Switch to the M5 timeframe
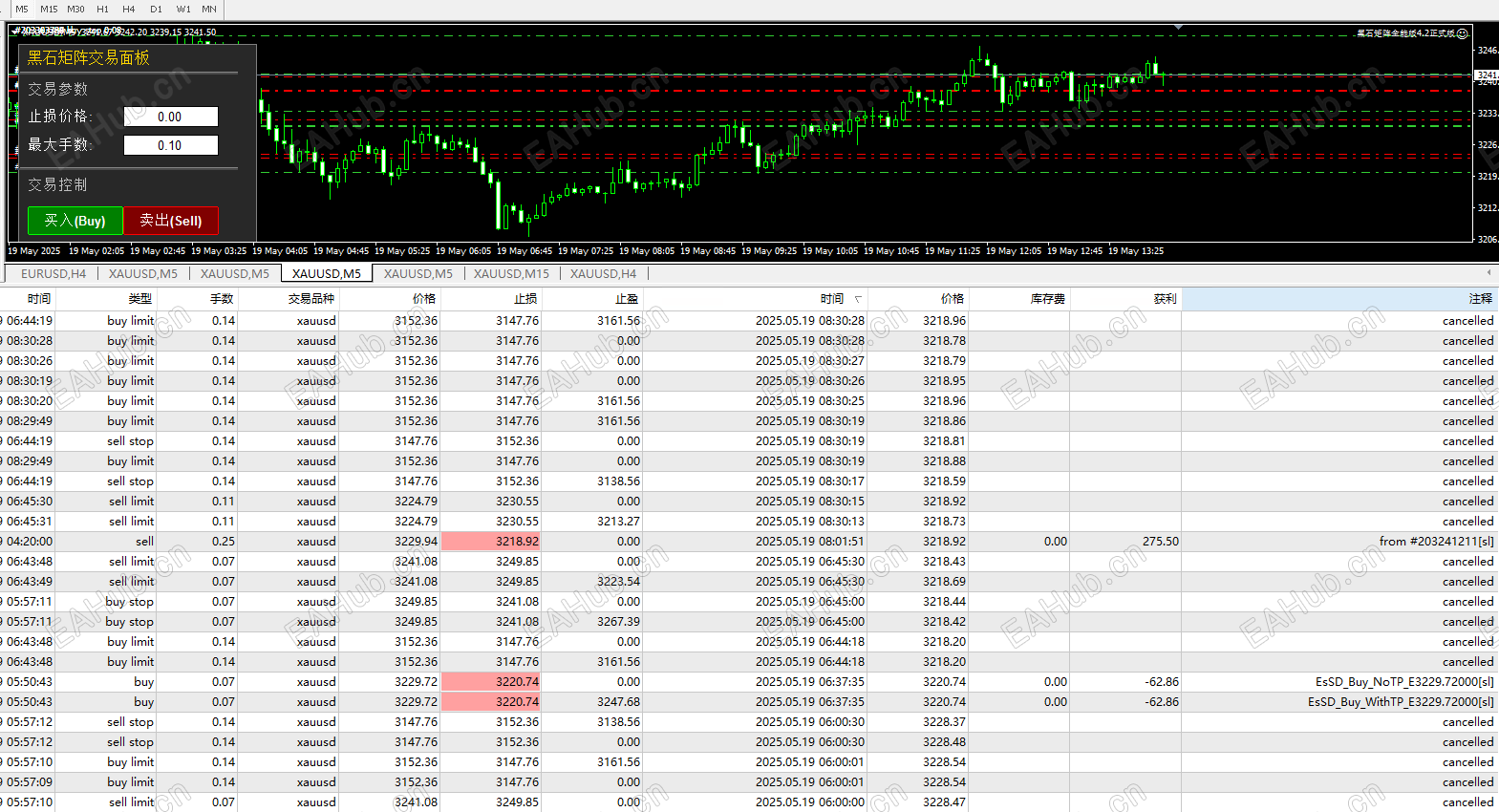Viewport: 1499px width, 812px height. click(22, 9)
